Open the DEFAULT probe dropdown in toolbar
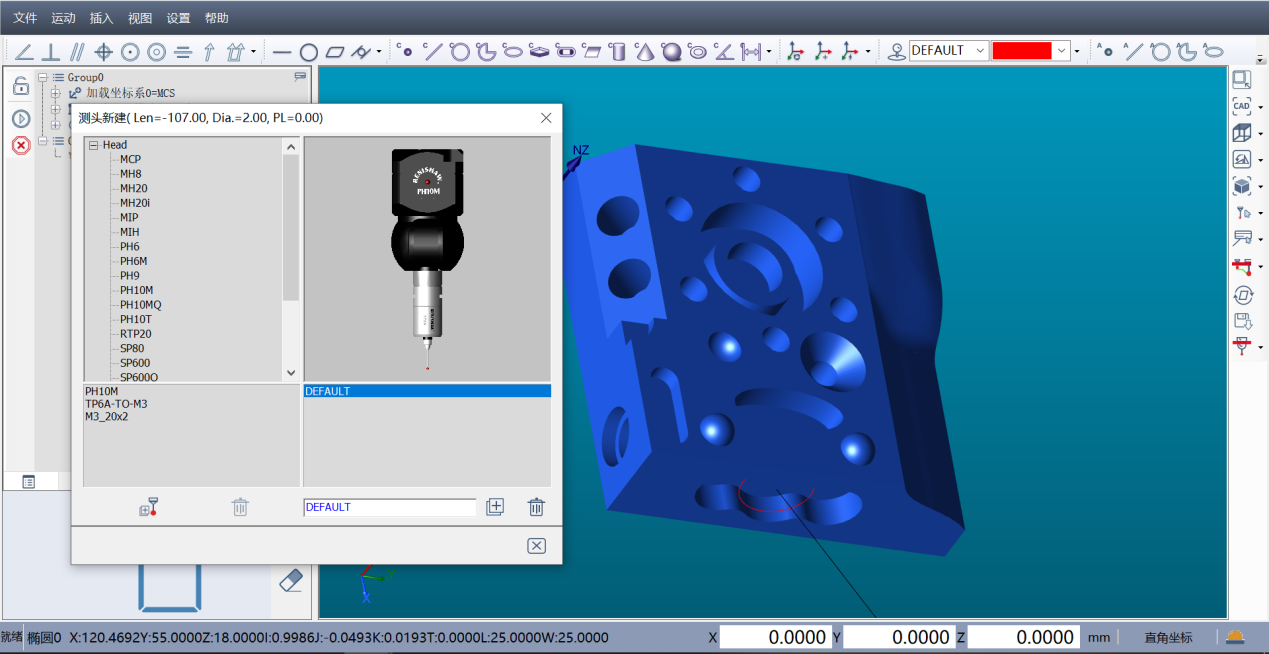1269x654 pixels. [x=980, y=51]
